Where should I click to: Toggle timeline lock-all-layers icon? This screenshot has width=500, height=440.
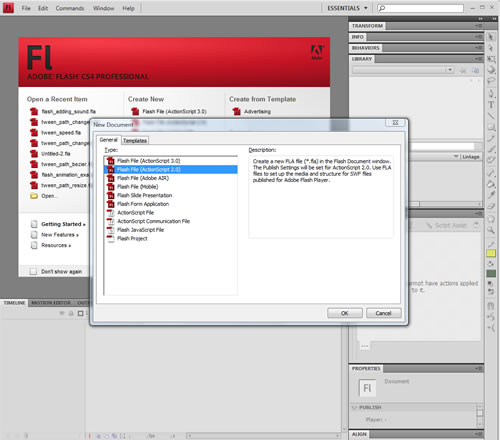(71, 313)
